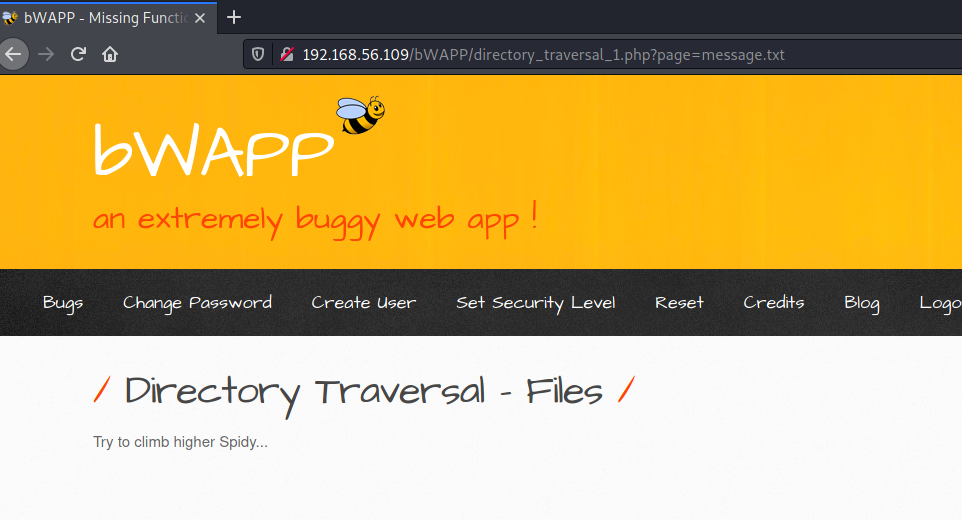Reload the current page

coord(78,55)
